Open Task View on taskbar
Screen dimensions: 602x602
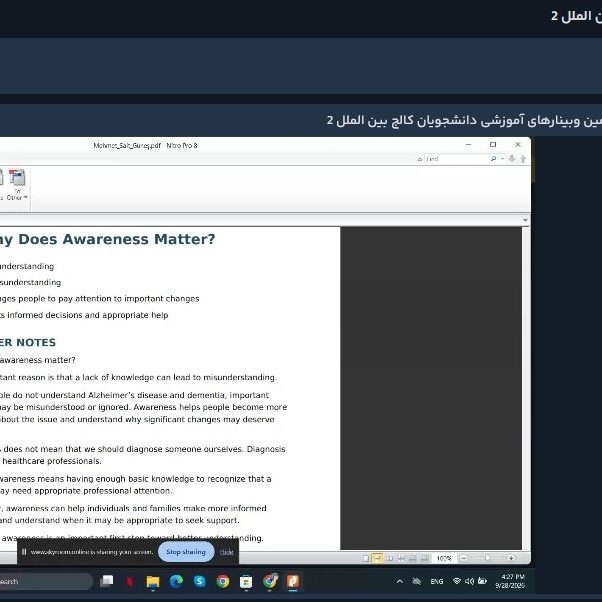106,581
